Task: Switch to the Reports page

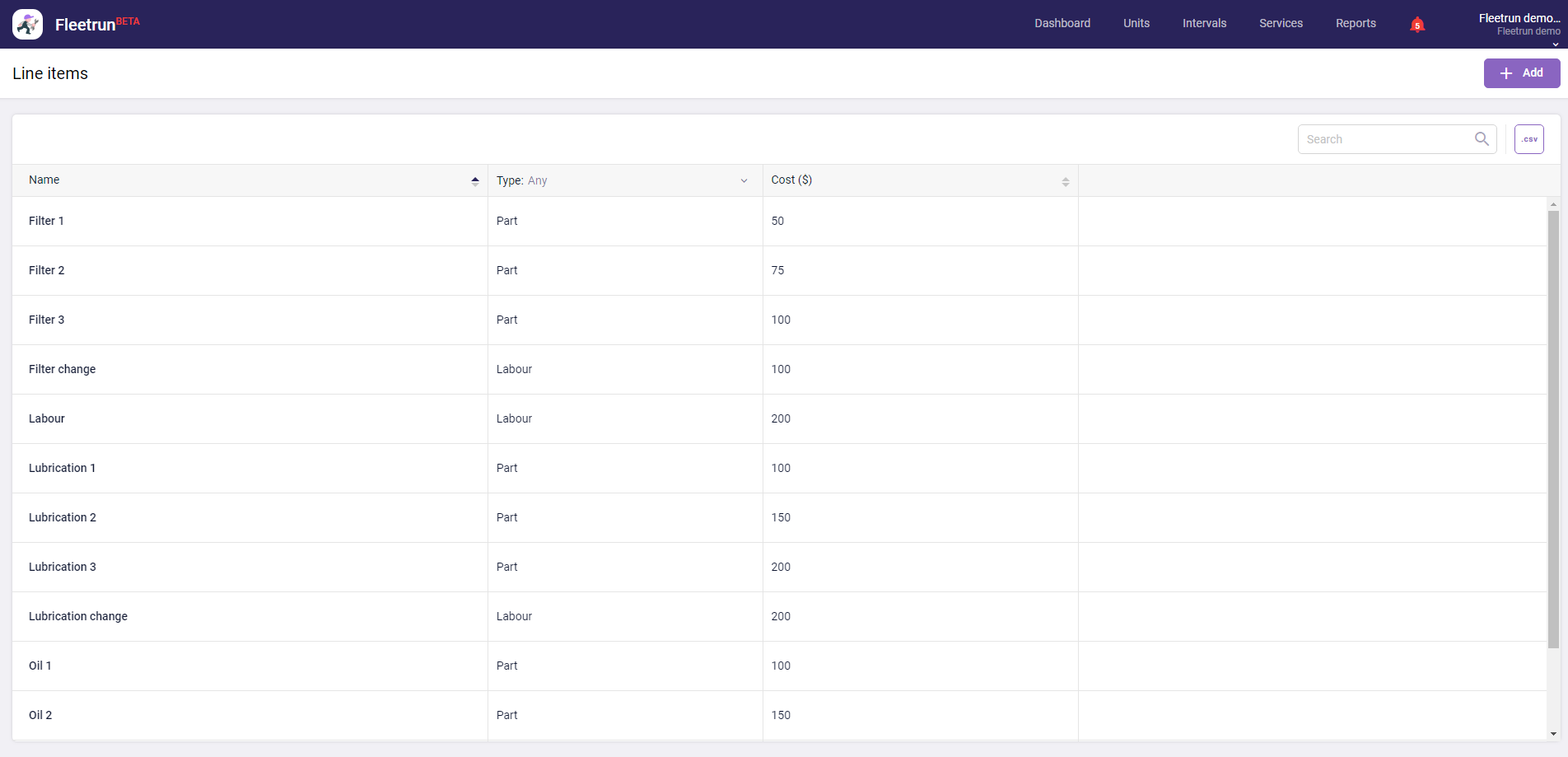Action: [x=1356, y=24]
